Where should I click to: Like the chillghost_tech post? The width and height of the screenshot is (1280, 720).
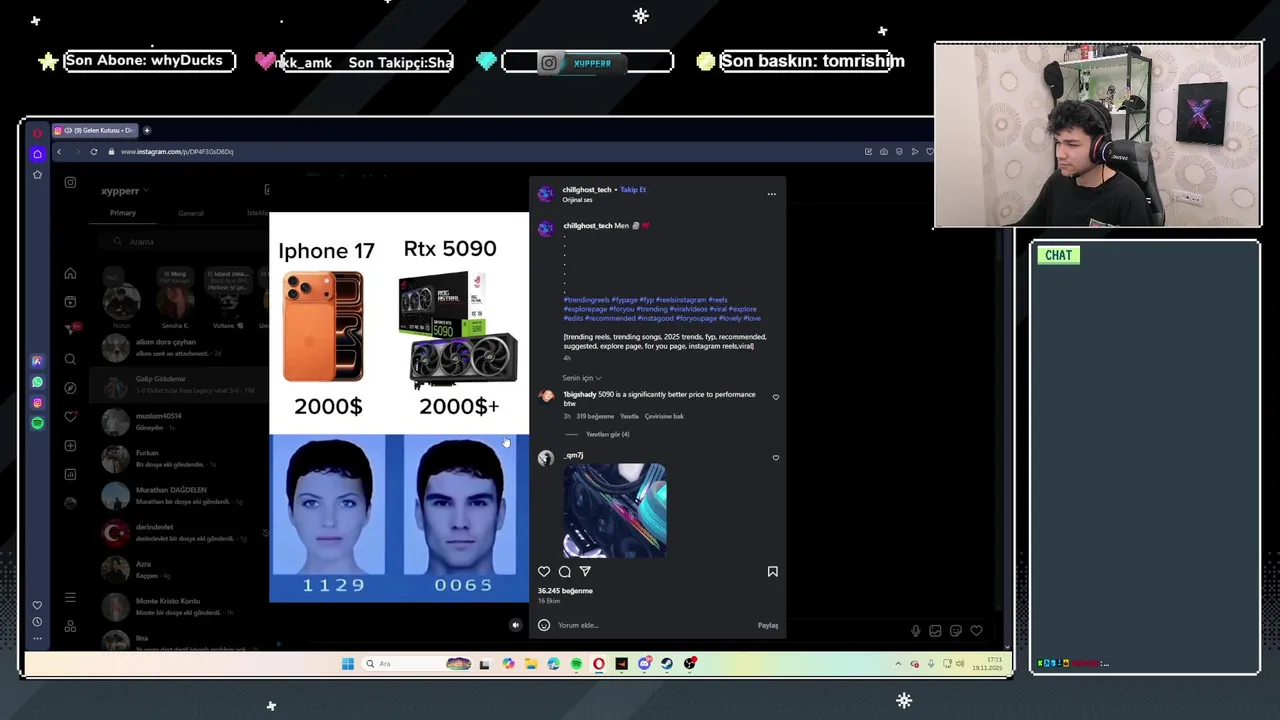pyautogui.click(x=544, y=572)
